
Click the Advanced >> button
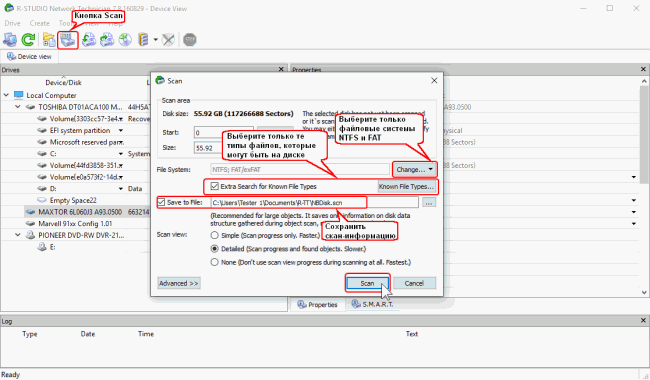(179, 283)
